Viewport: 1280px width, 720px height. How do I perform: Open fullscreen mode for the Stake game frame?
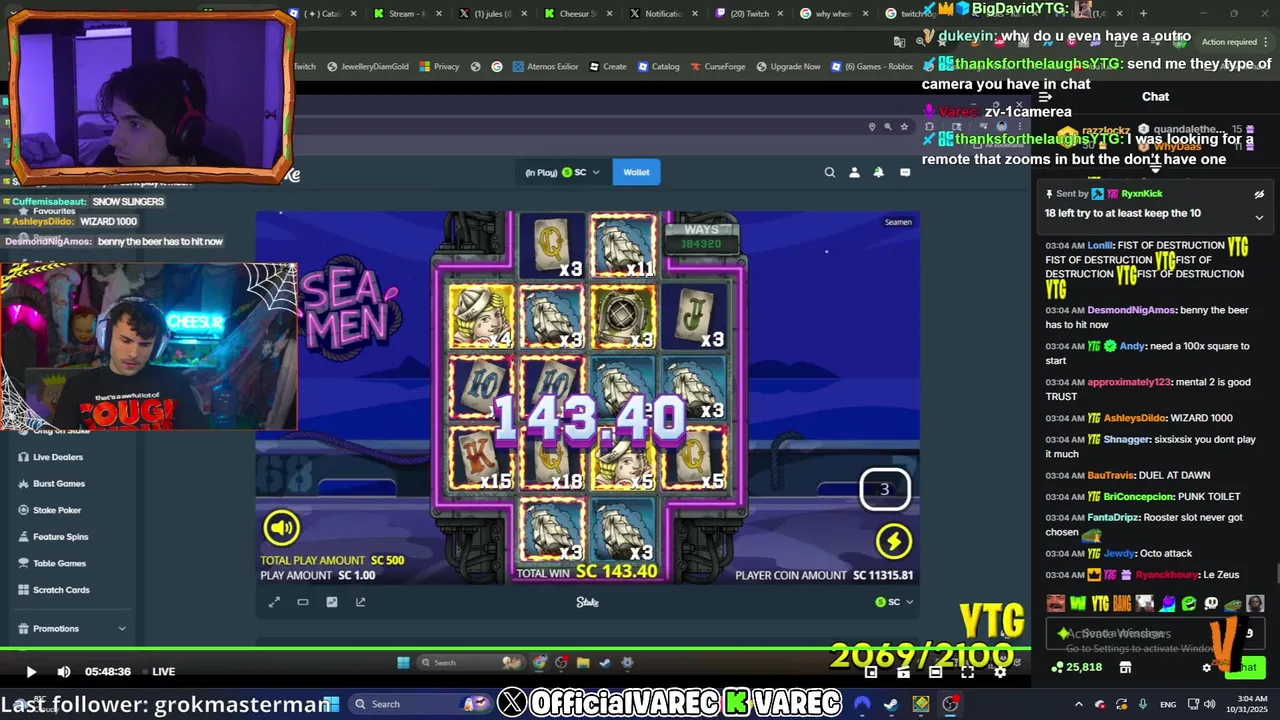(x=274, y=602)
